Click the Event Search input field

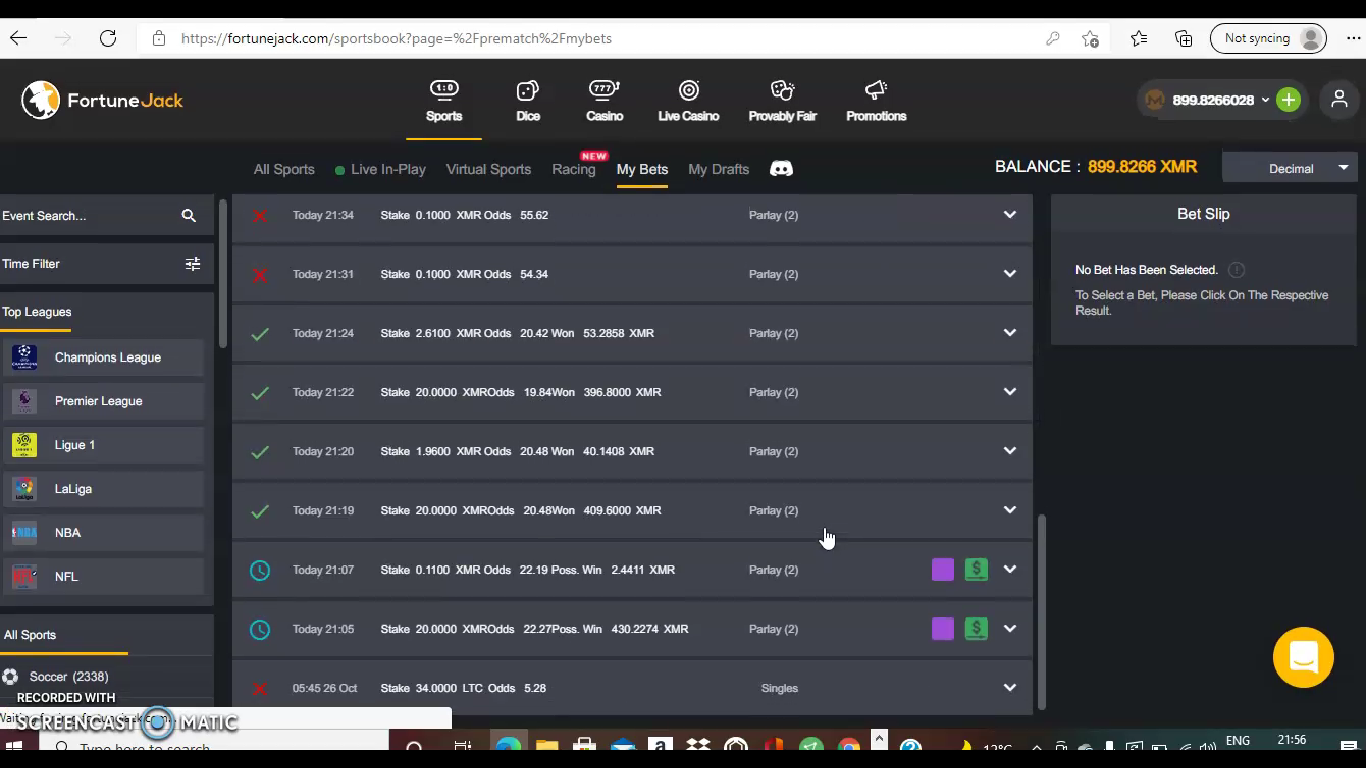[88, 216]
